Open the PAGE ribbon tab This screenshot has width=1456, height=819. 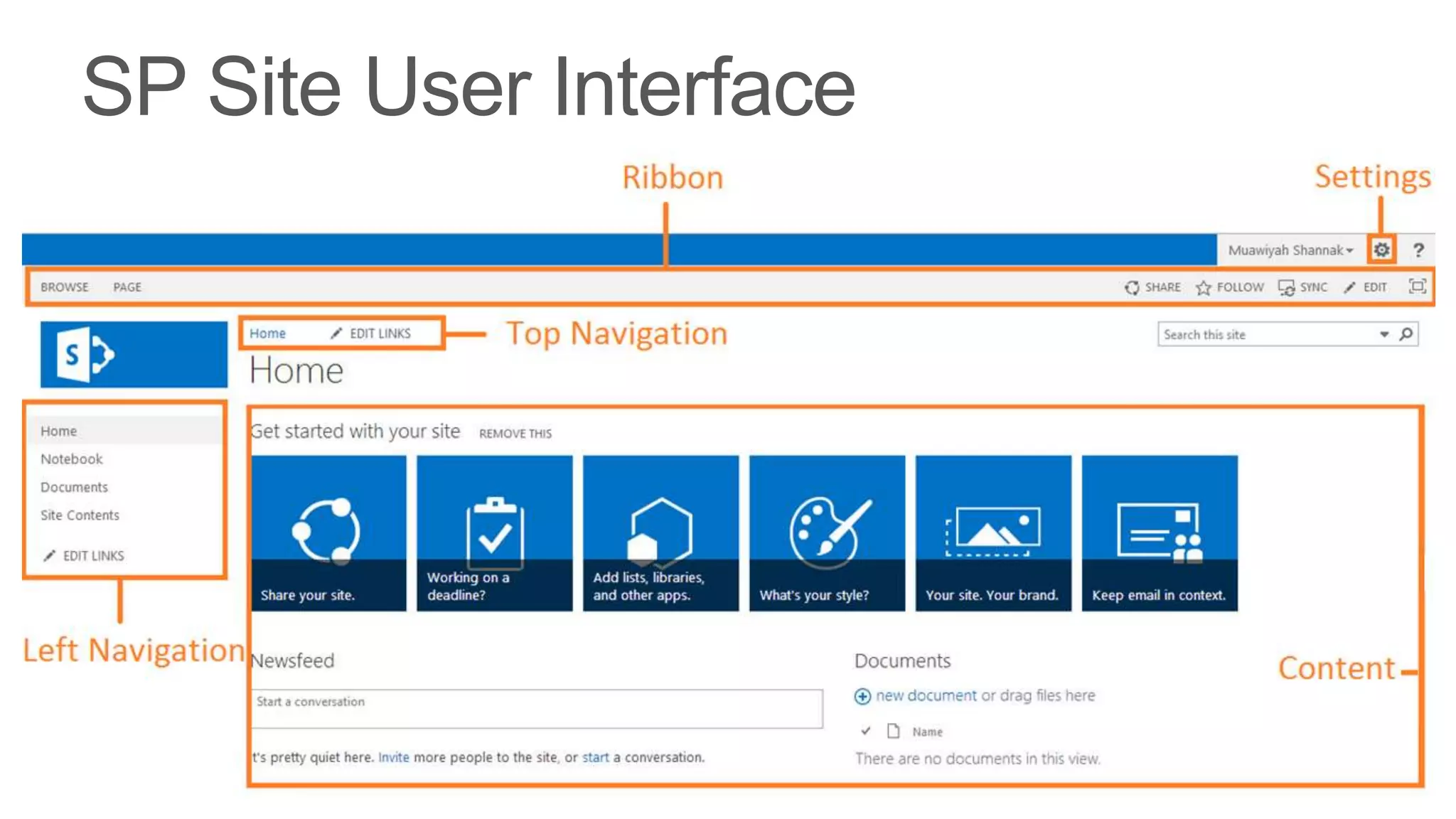coord(127,287)
